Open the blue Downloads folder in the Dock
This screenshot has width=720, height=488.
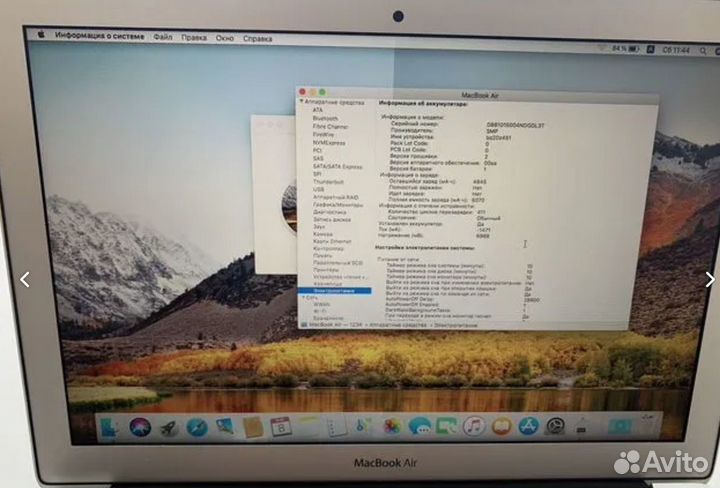click(619, 426)
